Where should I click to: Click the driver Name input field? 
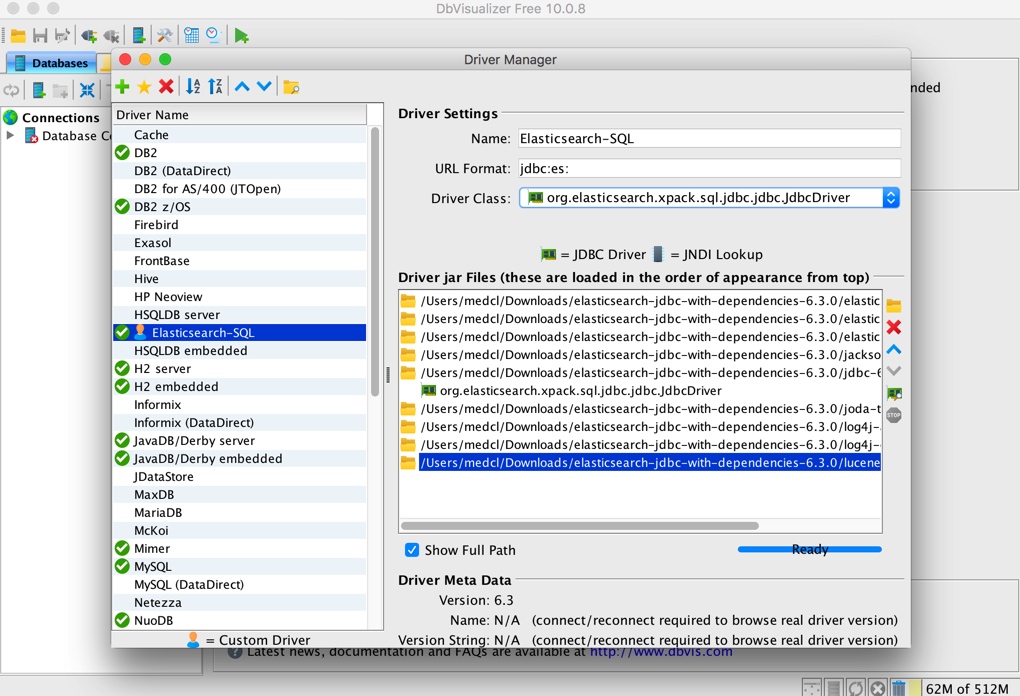tap(709, 139)
